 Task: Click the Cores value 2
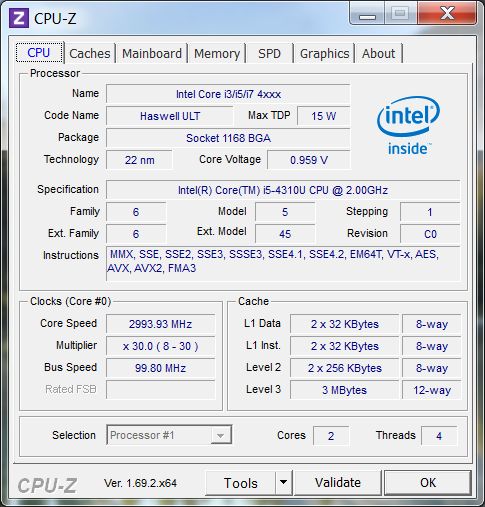coord(331,436)
